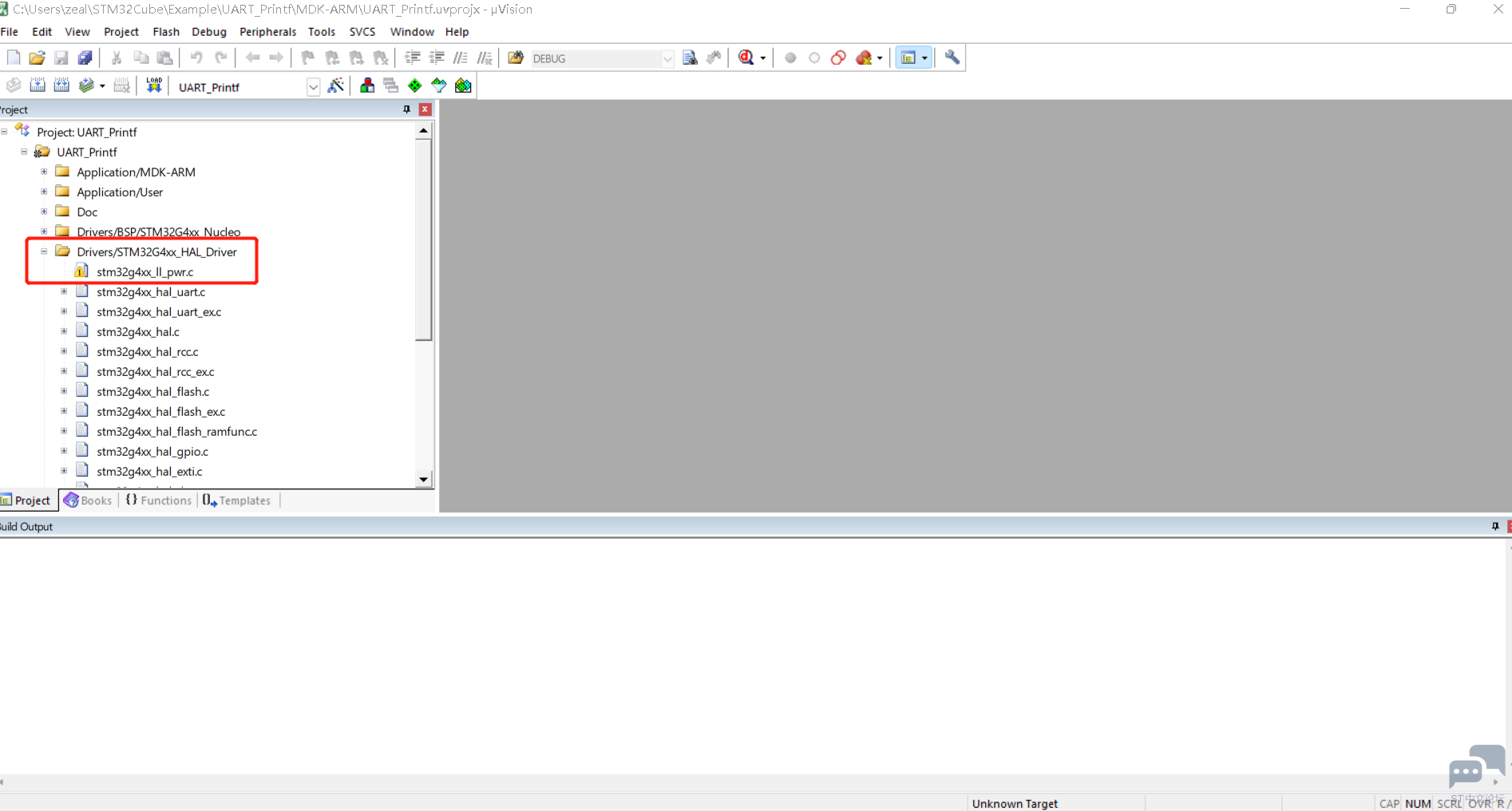Click the Insert Breakpoint red dot icon
1512x811 pixels.
tap(790, 57)
